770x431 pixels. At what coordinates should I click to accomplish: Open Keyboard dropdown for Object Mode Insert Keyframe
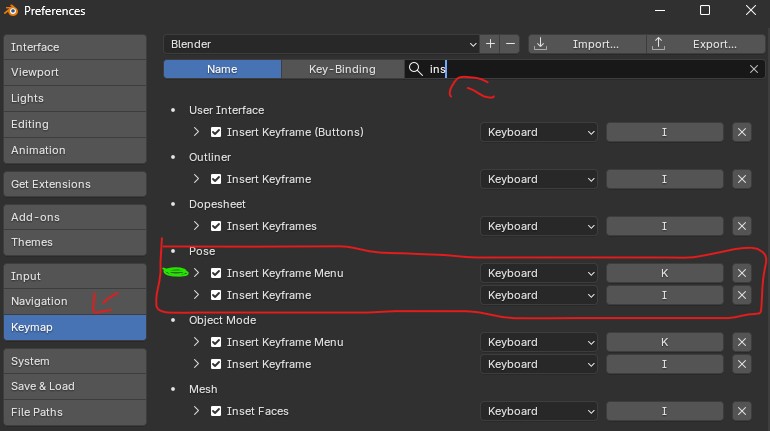point(539,364)
